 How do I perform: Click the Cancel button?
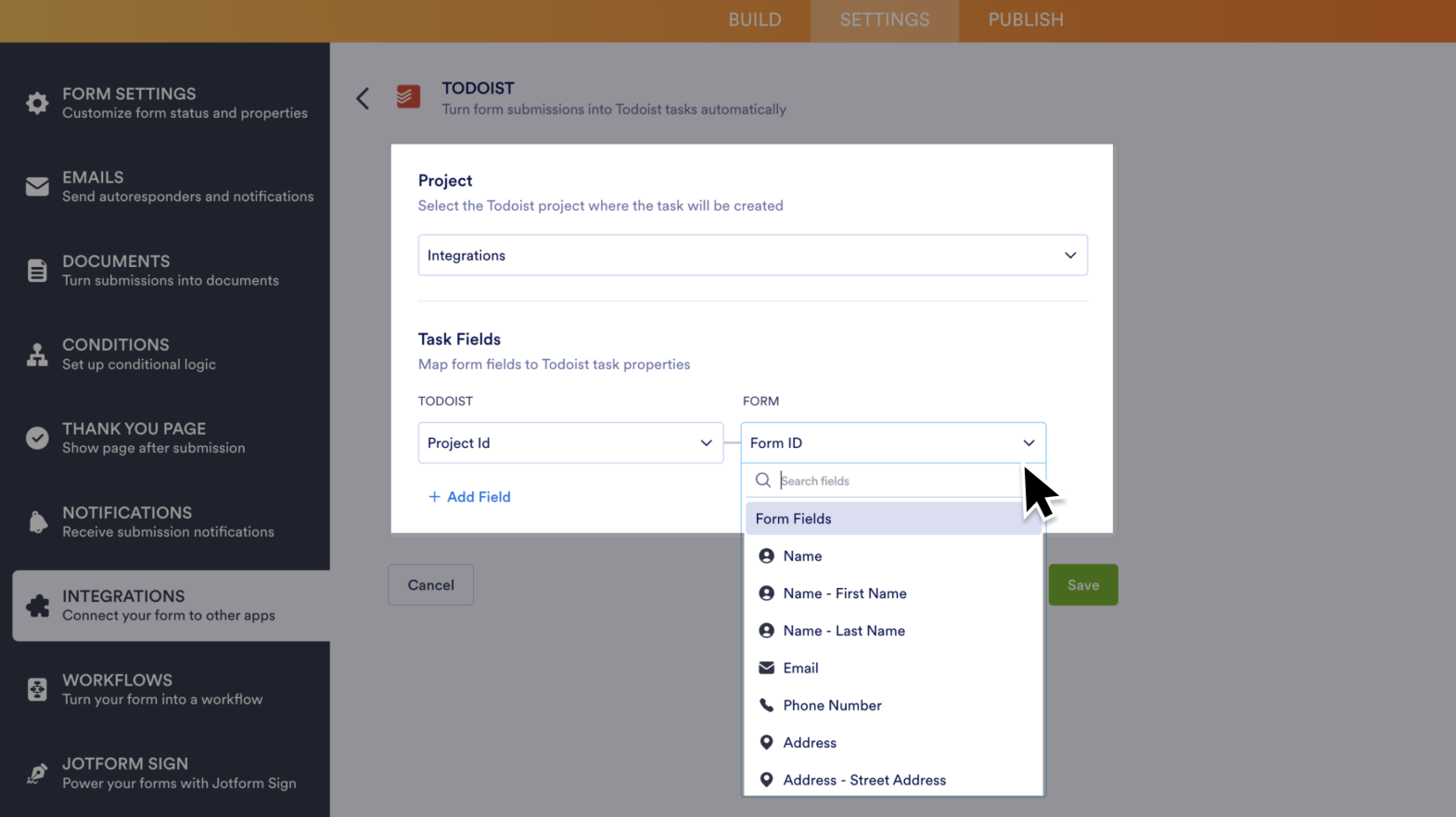point(431,585)
